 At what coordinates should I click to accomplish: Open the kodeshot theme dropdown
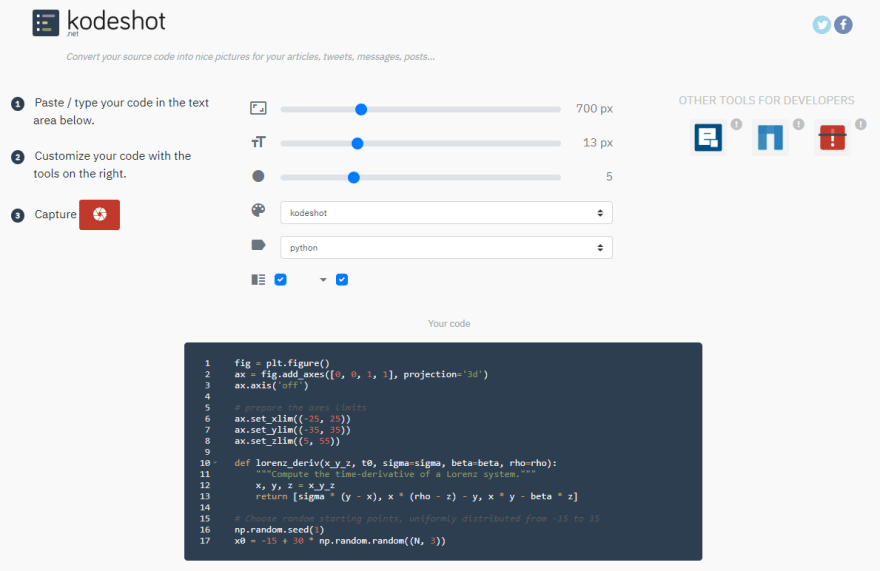coord(446,213)
